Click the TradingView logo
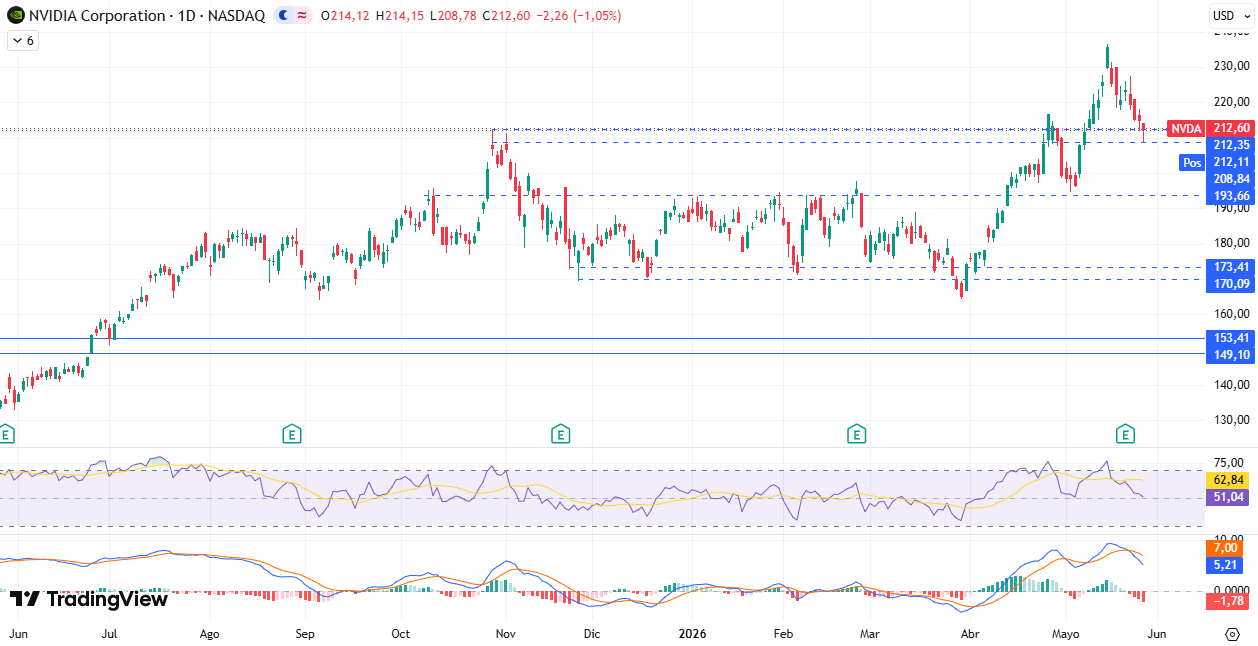Image resolution: width=1258 pixels, height=646 pixels. 89,599
